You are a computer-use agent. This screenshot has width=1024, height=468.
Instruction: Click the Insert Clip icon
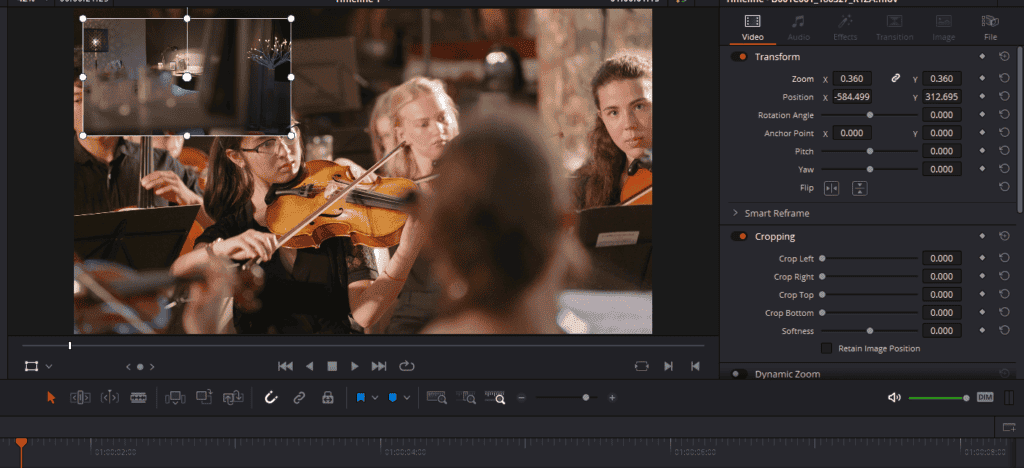click(175, 398)
